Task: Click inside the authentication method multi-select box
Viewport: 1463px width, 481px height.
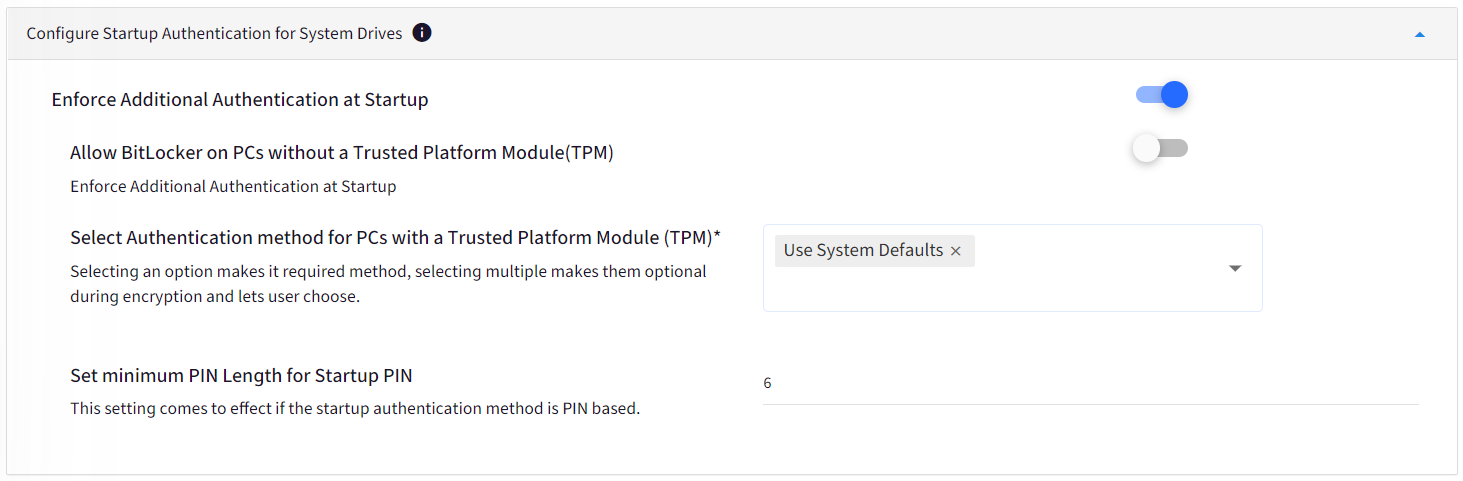Action: 1012,268
